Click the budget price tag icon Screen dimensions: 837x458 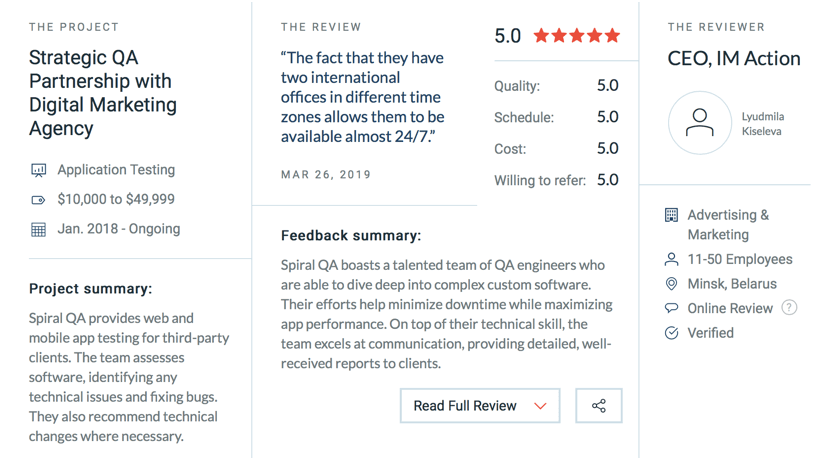tap(39, 200)
